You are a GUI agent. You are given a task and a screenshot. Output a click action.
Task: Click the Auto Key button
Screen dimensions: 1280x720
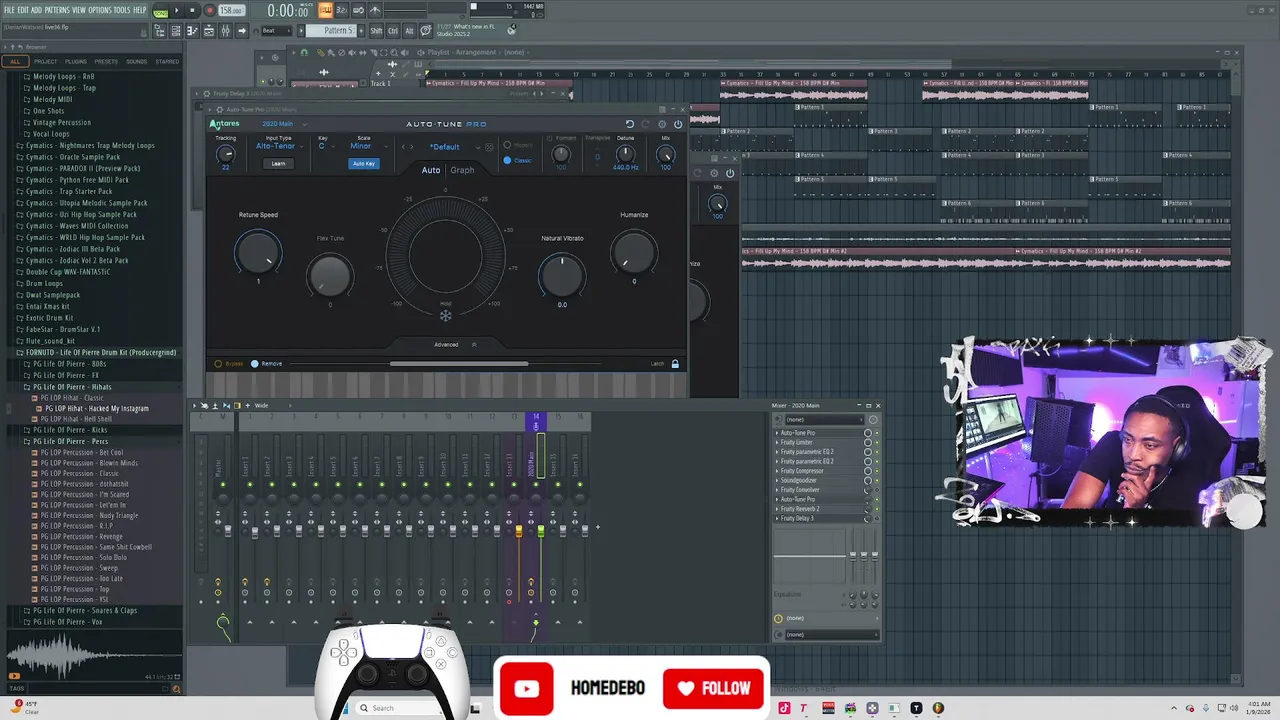[x=364, y=163]
